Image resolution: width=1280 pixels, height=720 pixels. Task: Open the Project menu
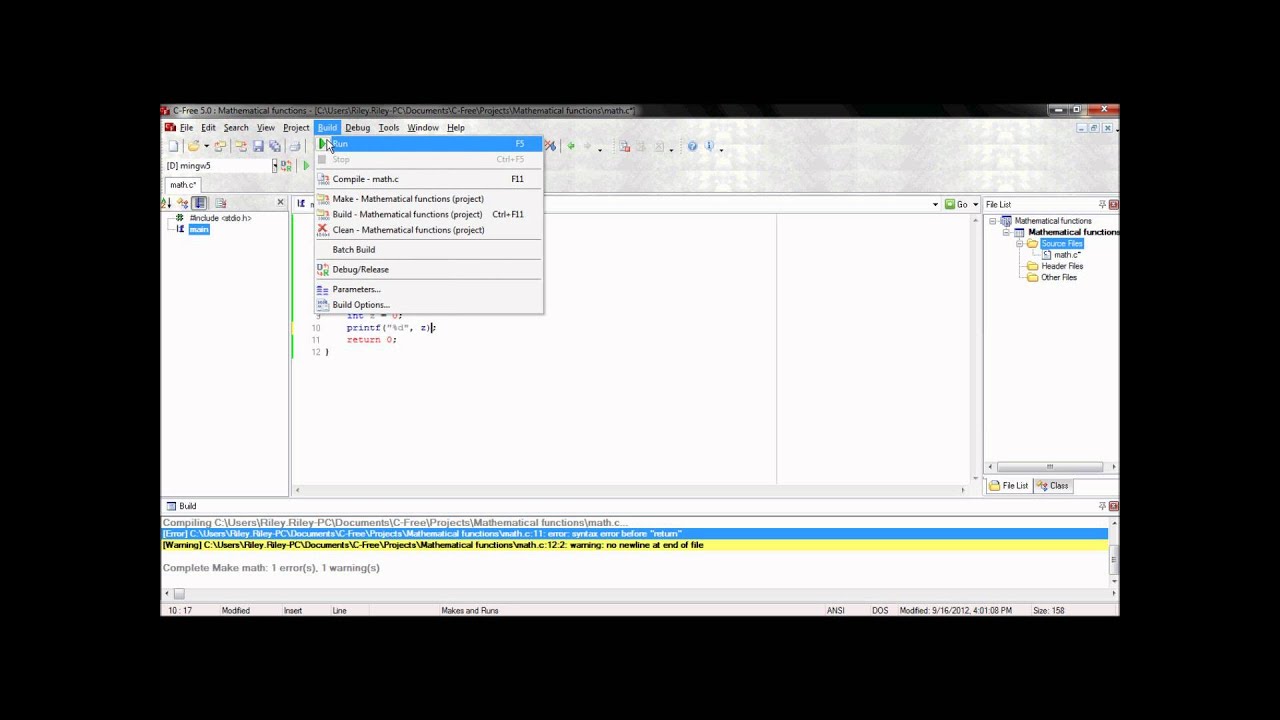296,128
